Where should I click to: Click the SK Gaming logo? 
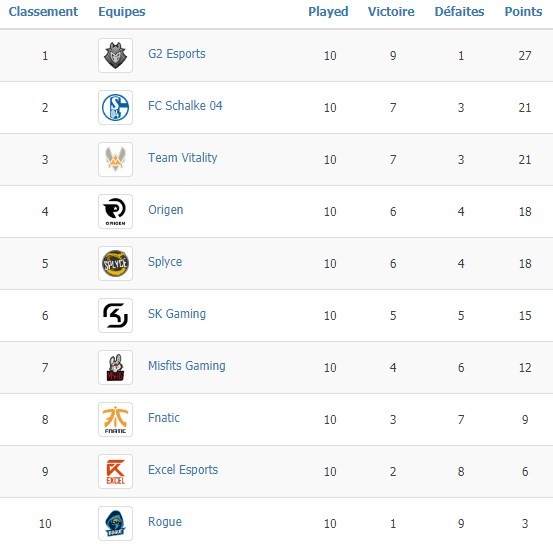coord(115,315)
